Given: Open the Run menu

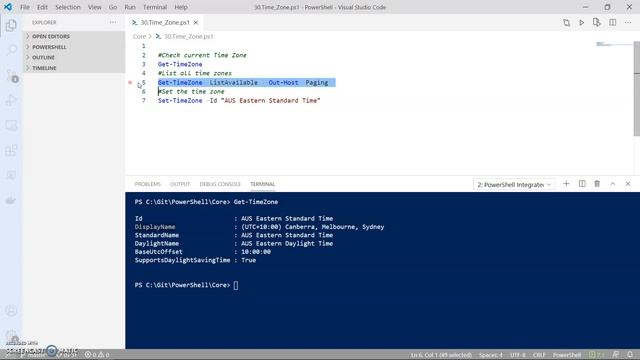Looking at the screenshot, I should pos(130,7).
